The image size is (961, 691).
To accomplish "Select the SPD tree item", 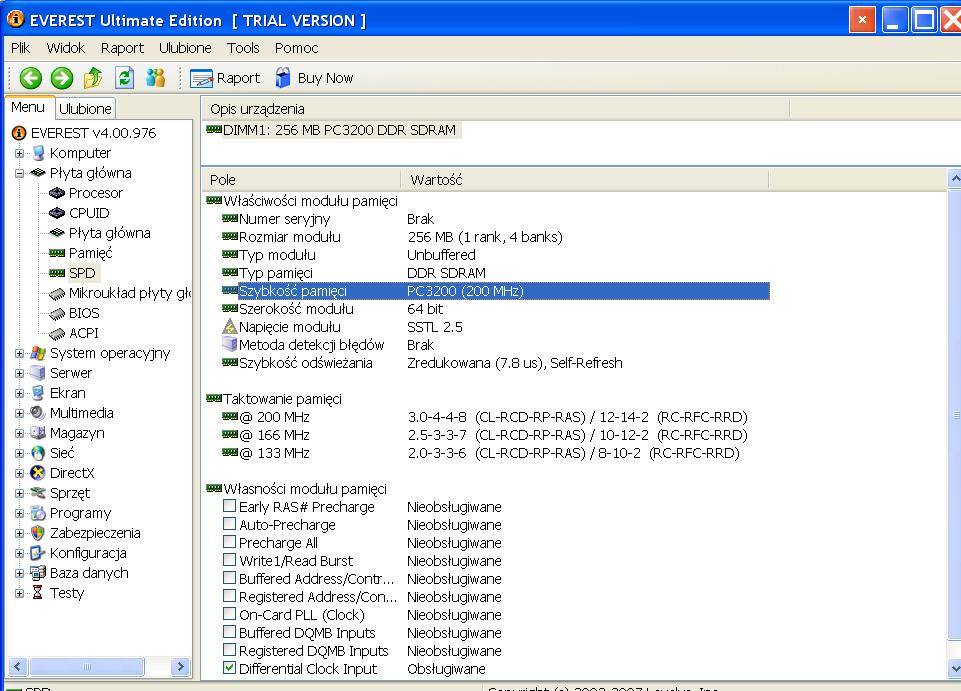I will pos(82,273).
